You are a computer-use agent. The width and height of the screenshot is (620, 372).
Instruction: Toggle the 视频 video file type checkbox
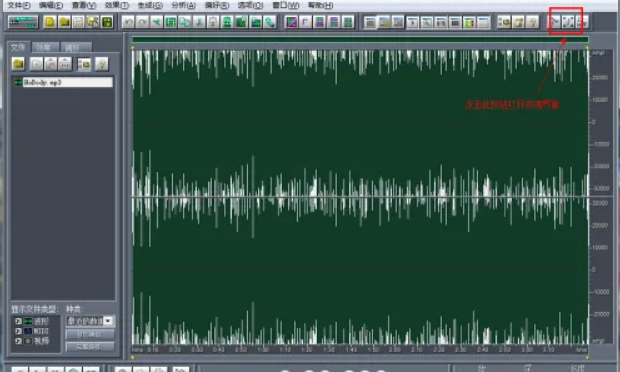pyautogui.click(x=18, y=341)
